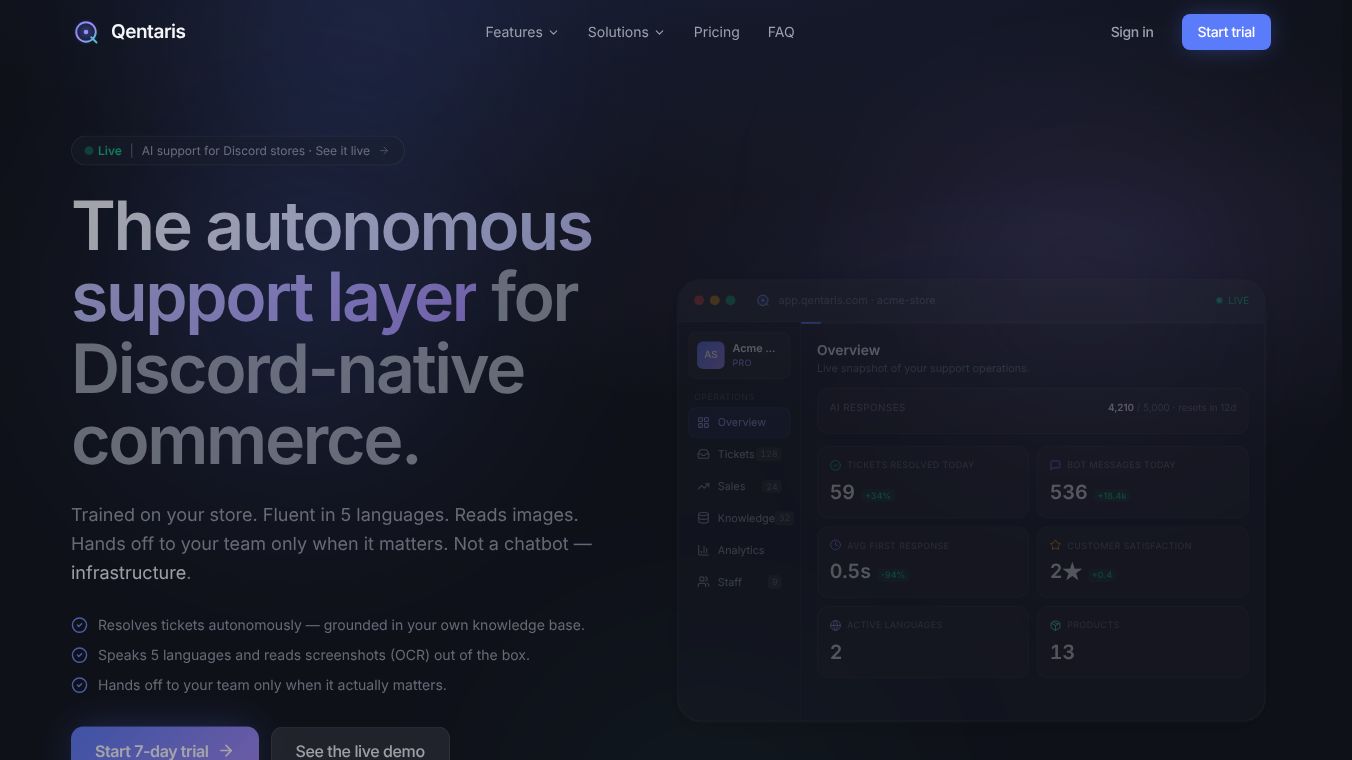
Task: Click the Qentaris logo icon
Action: point(87,32)
